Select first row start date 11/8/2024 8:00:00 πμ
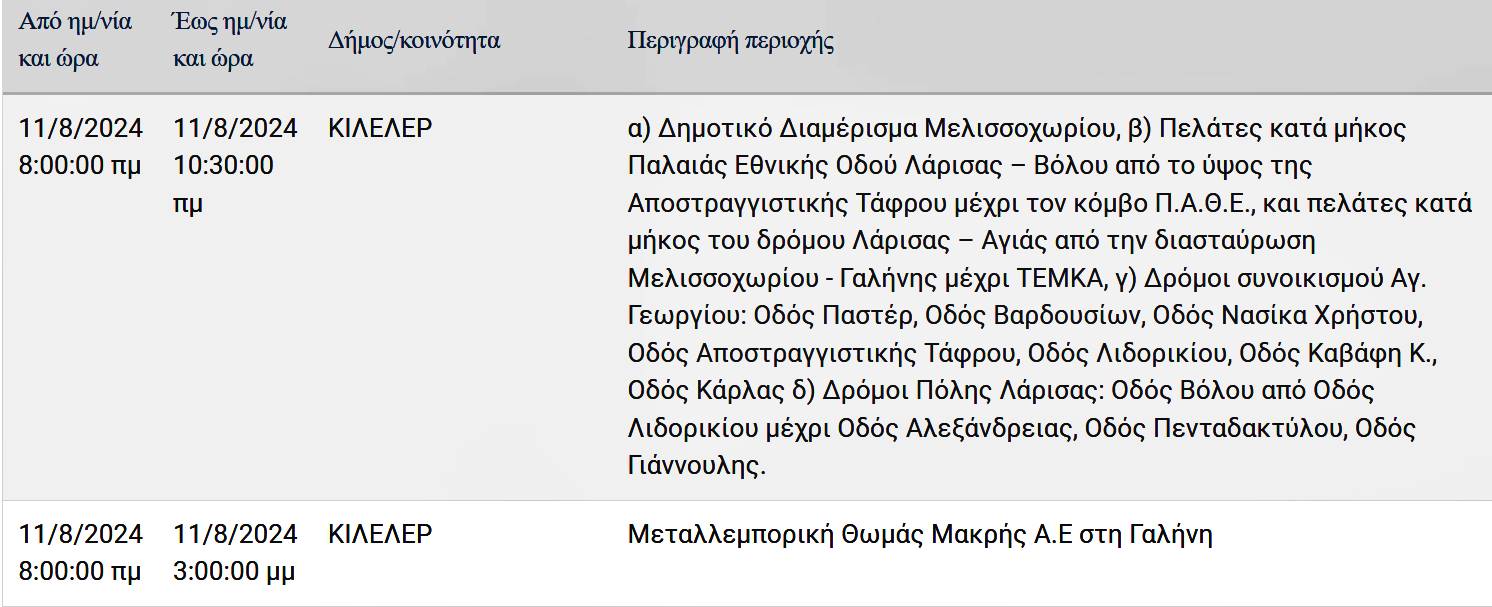The image size is (1492, 607). [80, 147]
